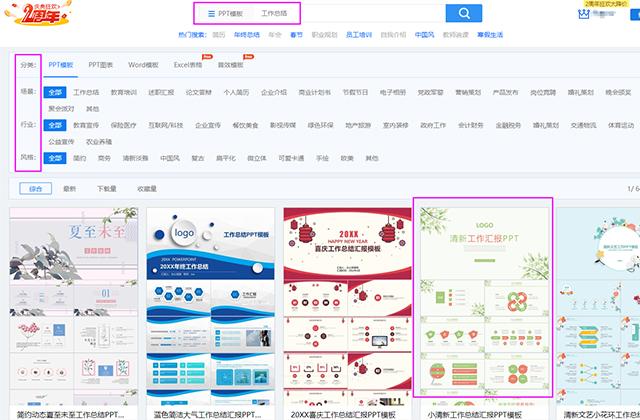This screenshot has height=420, width=640.
Task: Switch to the PPT图表 category tab
Action: 100,65
